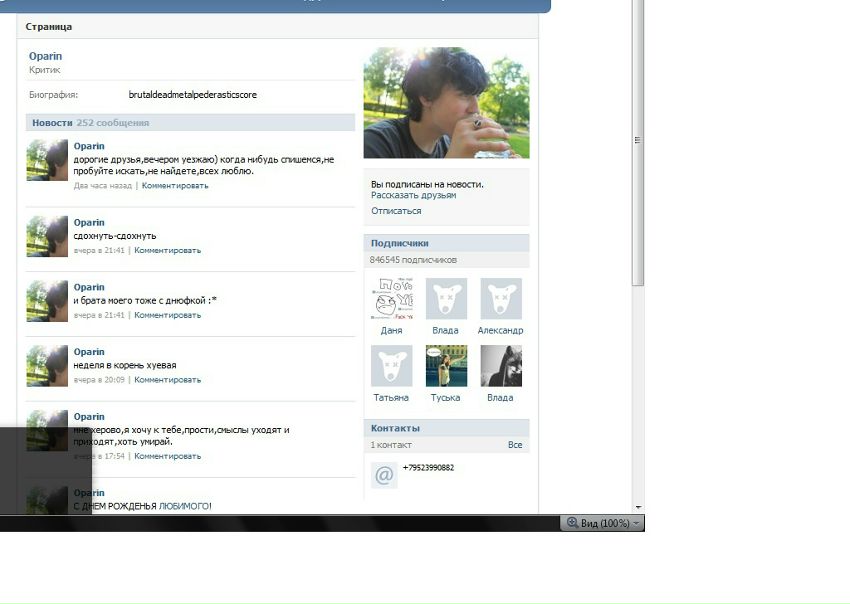The width and height of the screenshot is (850, 604).
Task: Comment on the 'неделя в корень' post
Action: pos(167,380)
